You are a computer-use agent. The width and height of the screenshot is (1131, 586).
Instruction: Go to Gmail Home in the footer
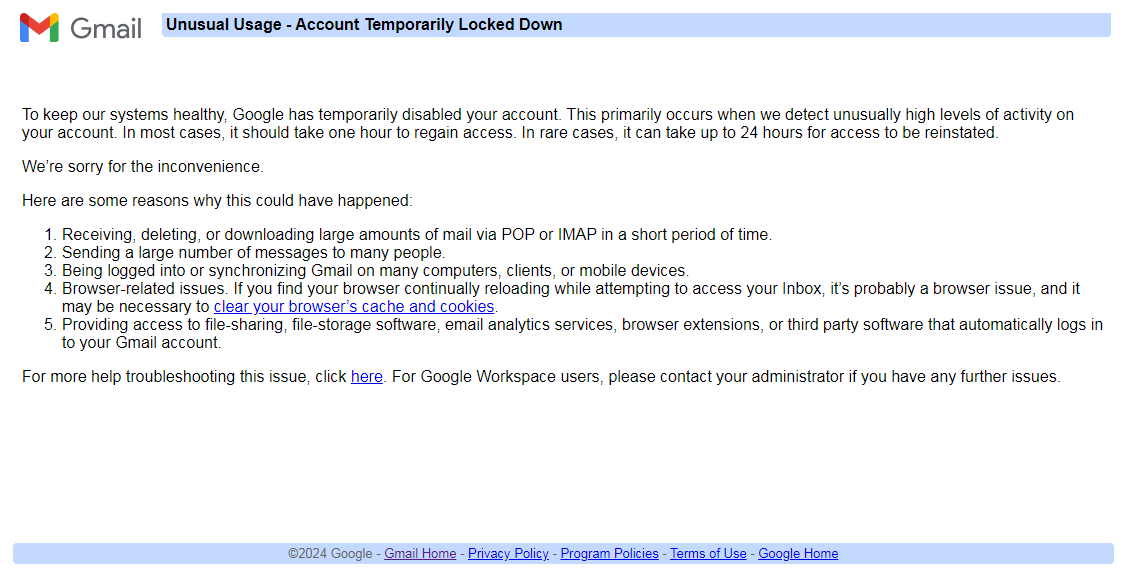[x=420, y=554]
